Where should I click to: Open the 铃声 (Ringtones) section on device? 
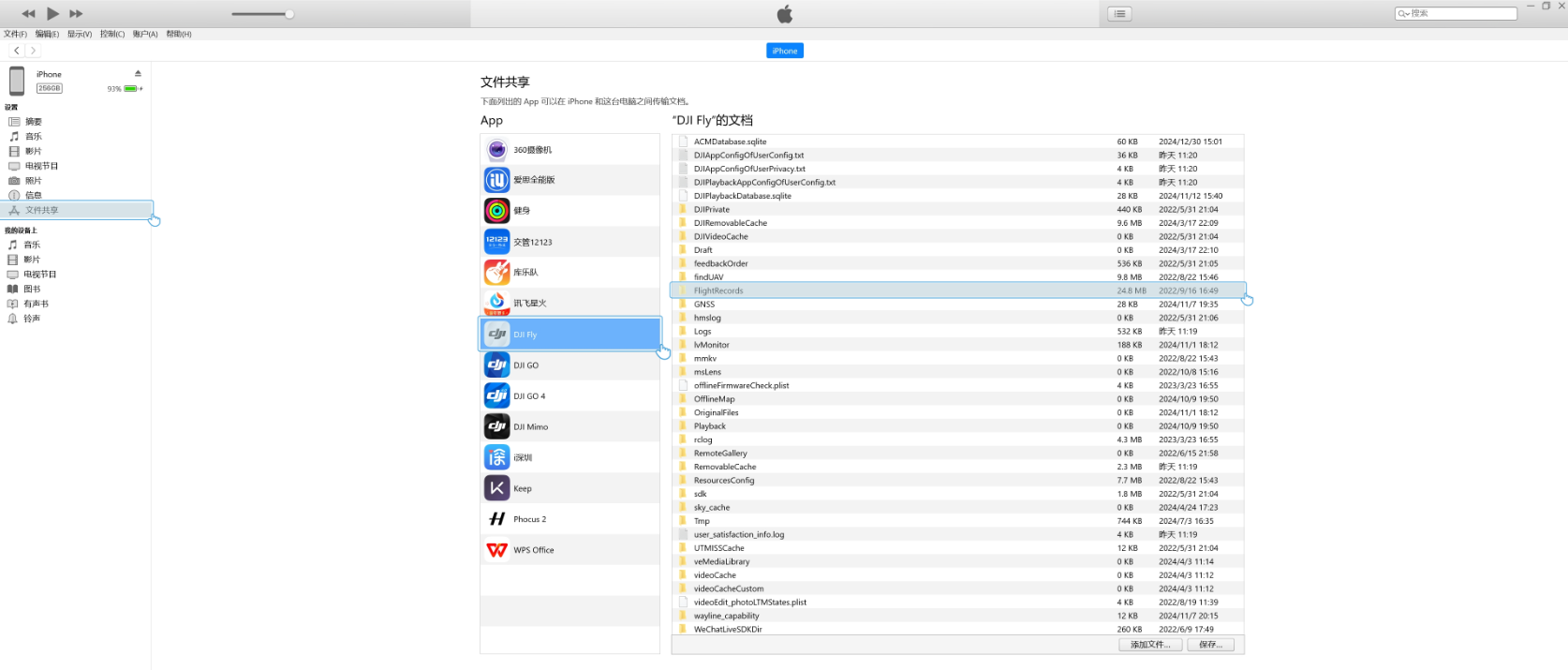(32, 319)
